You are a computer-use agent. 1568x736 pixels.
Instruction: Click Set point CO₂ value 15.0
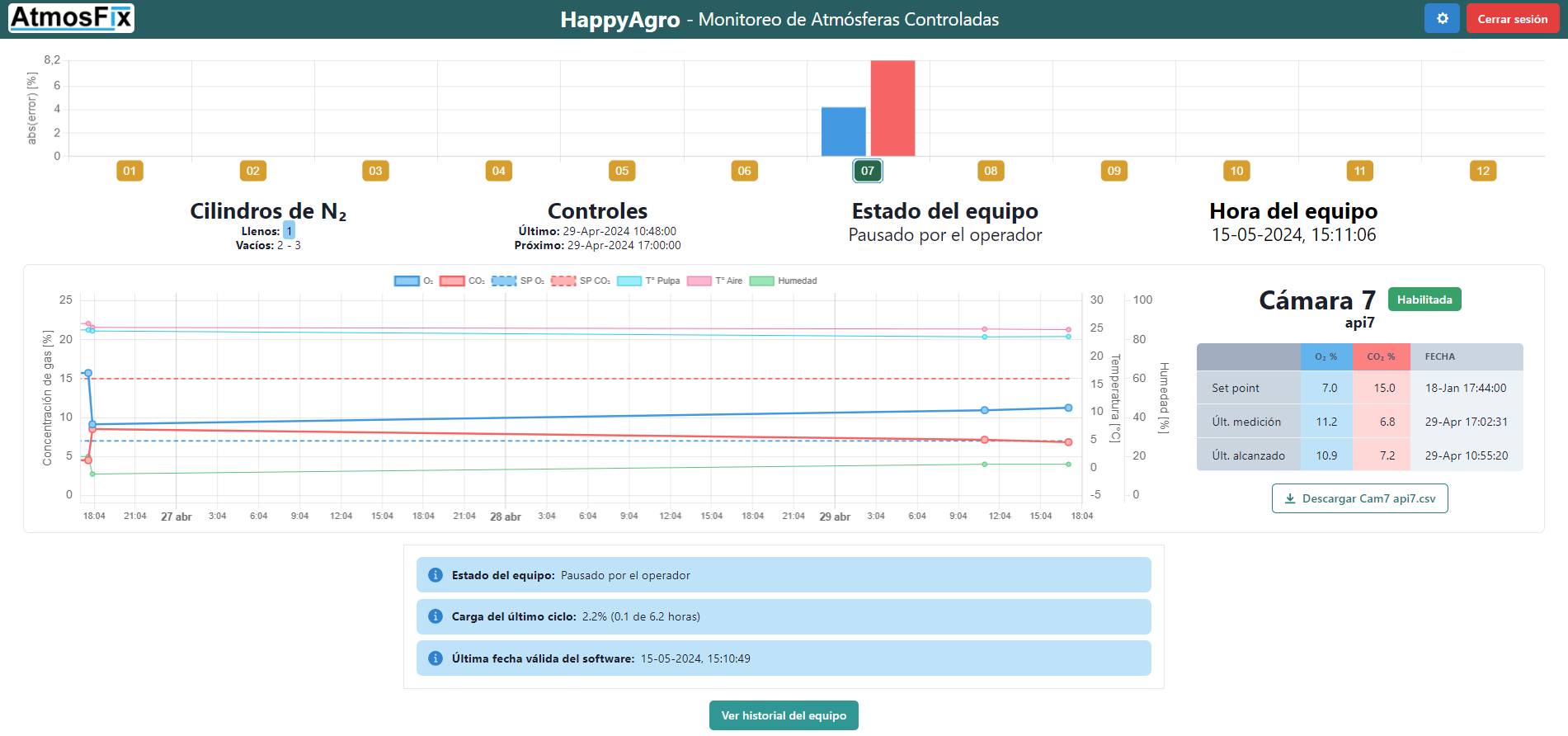coord(1384,388)
